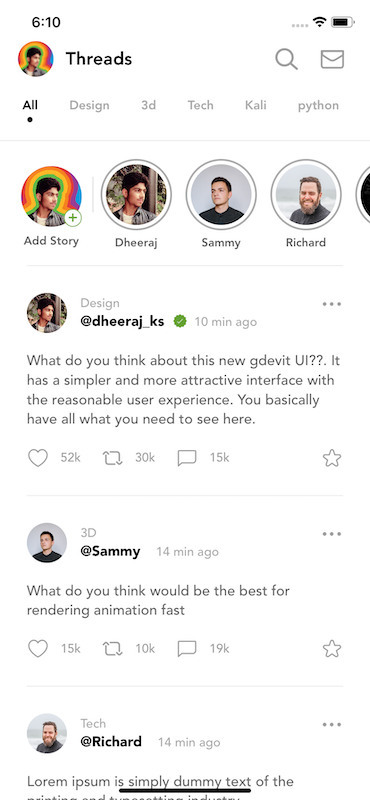Image resolution: width=370 pixels, height=800 pixels.
Task: Open the mail envelope icon
Action: pos(332,59)
